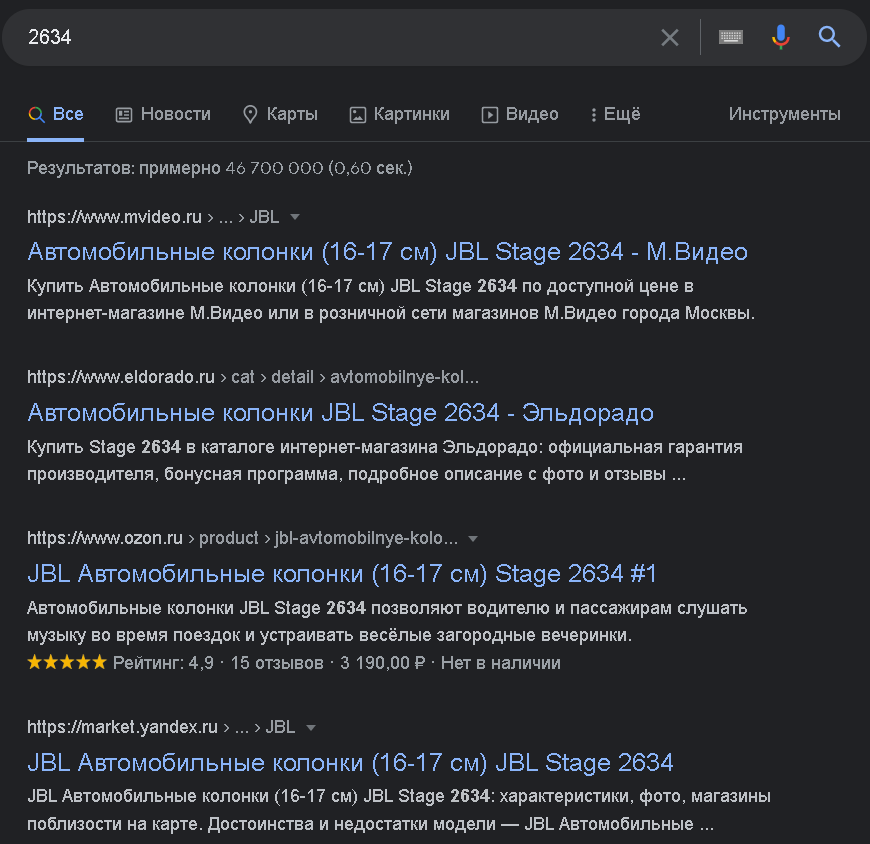870x844 pixels.
Task: Open the on-screen keyboard icon
Action: [x=731, y=37]
